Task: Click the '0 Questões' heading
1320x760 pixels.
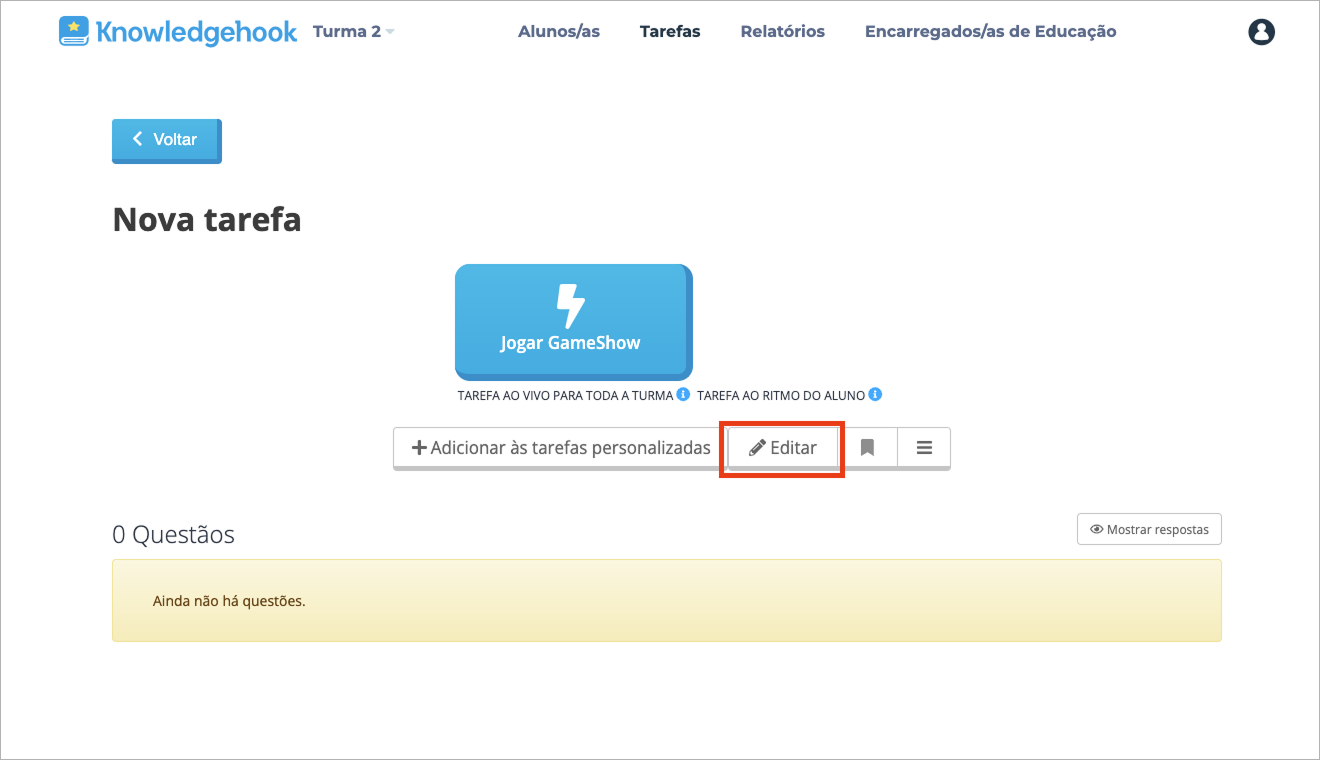Action: [x=173, y=535]
